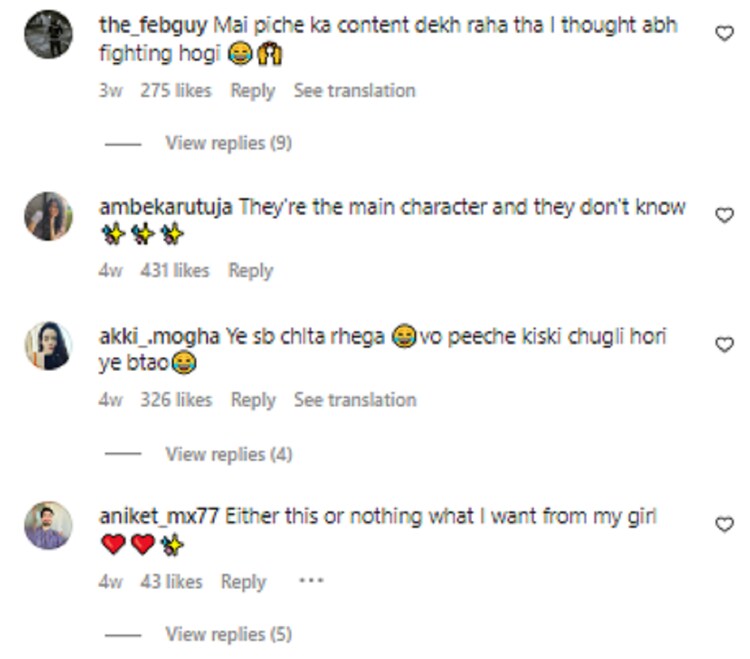
Task: Expand View replies (4)
Action: coord(229,454)
